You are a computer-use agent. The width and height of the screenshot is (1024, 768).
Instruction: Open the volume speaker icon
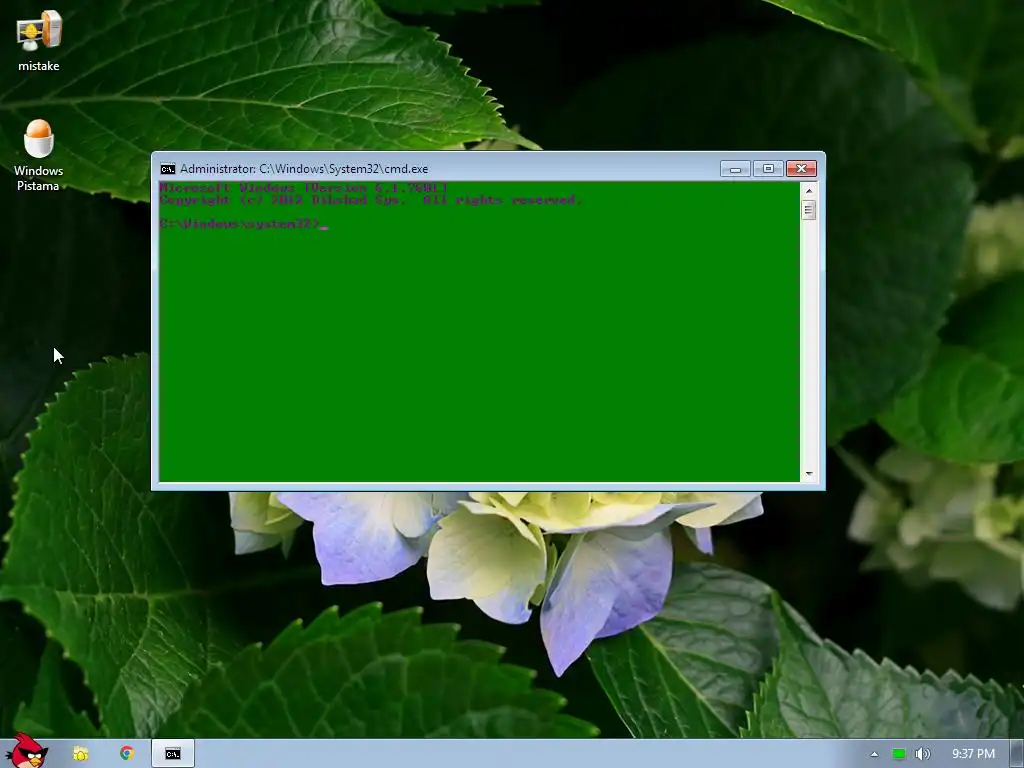[922, 754]
